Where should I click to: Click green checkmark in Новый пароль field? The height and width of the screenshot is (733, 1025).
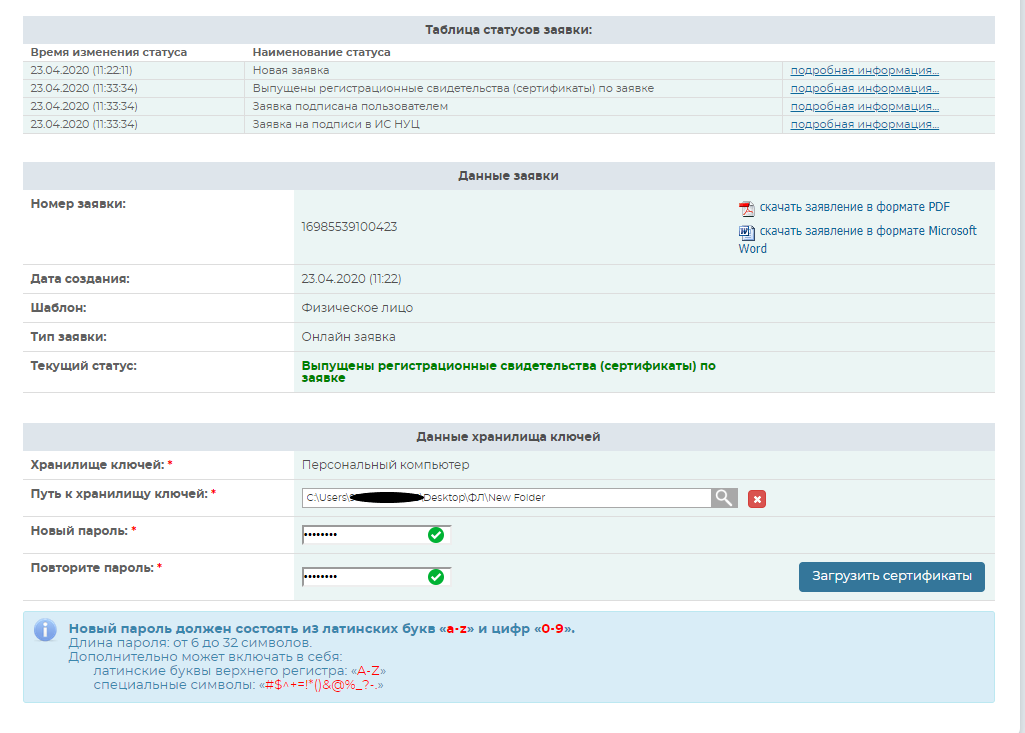435,535
